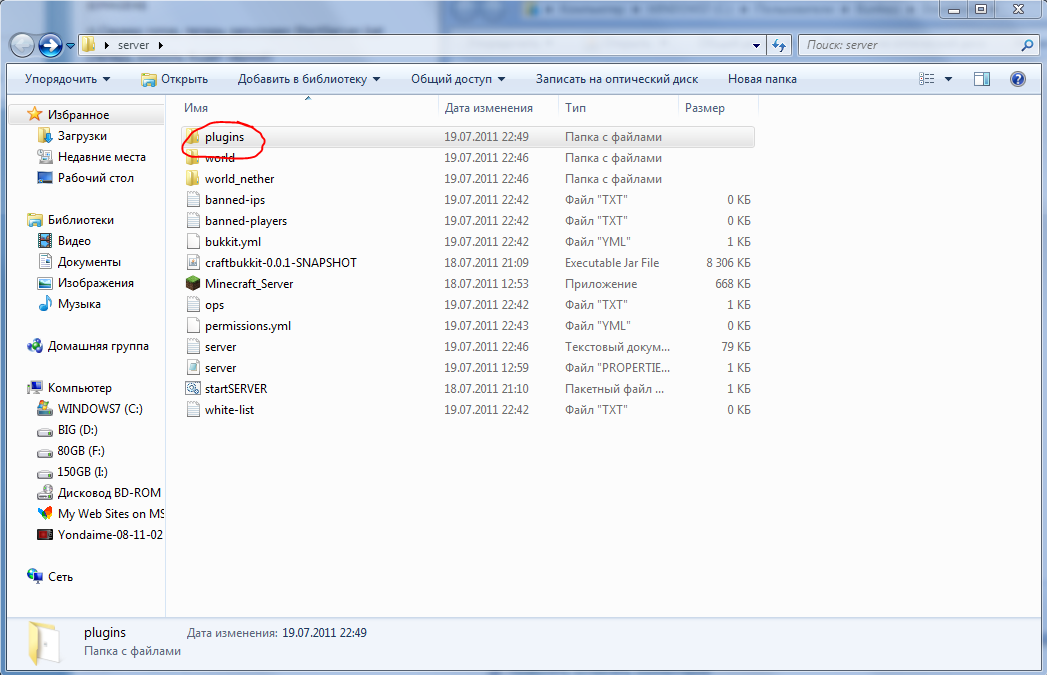Click the Back navigation arrow button
This screenshot has width=1047, height=675.
coord(24,46)
